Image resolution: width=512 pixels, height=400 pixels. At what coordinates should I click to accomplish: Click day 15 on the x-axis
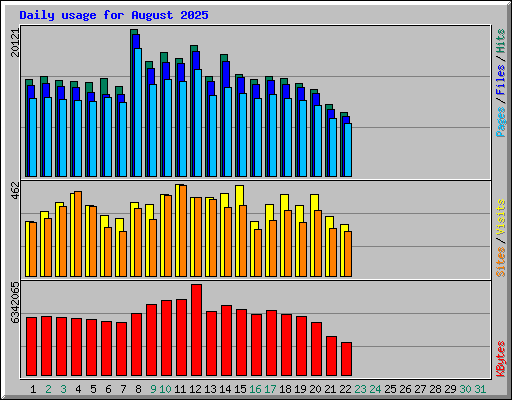pos(240,389)
